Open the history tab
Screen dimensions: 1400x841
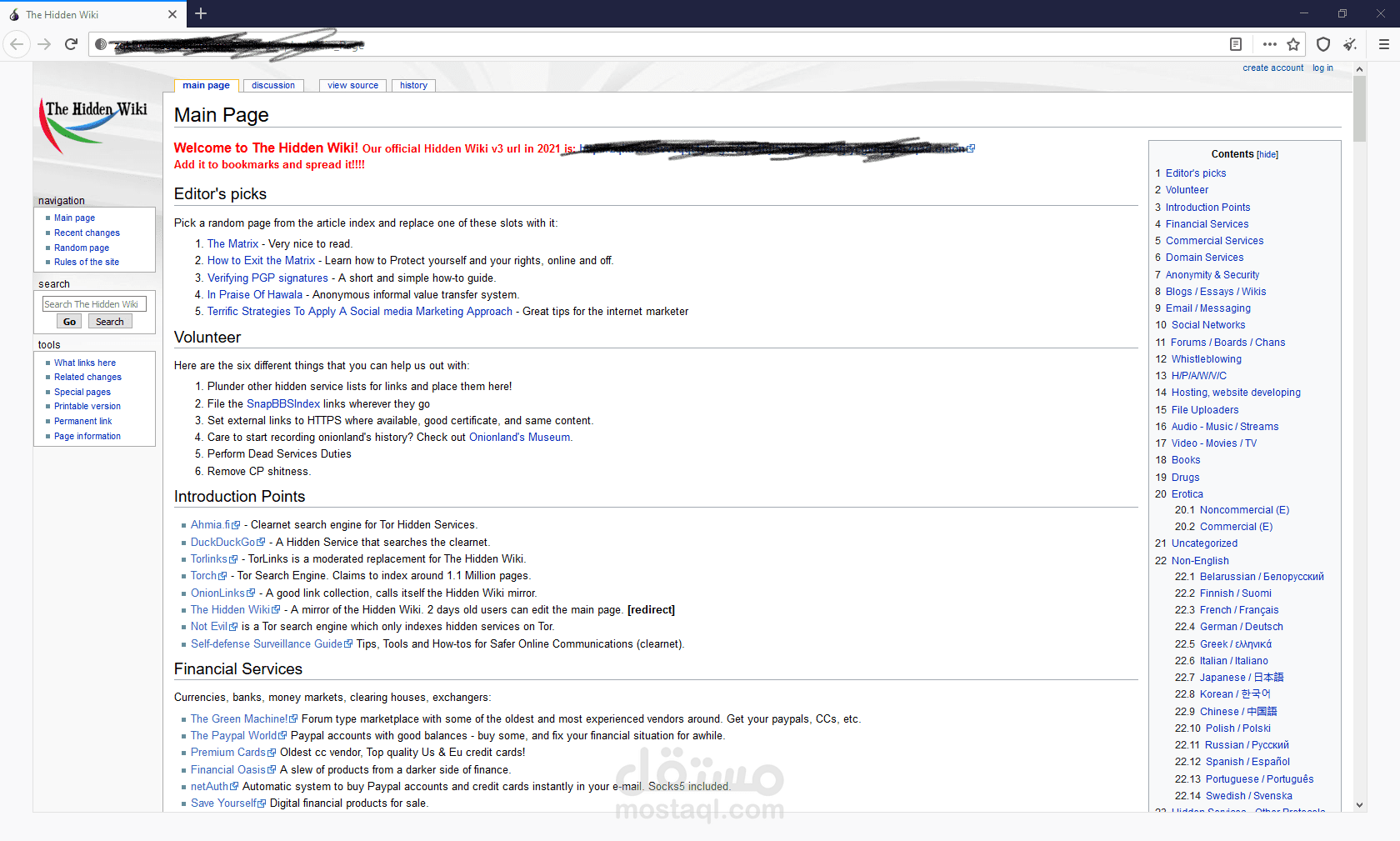413,85
